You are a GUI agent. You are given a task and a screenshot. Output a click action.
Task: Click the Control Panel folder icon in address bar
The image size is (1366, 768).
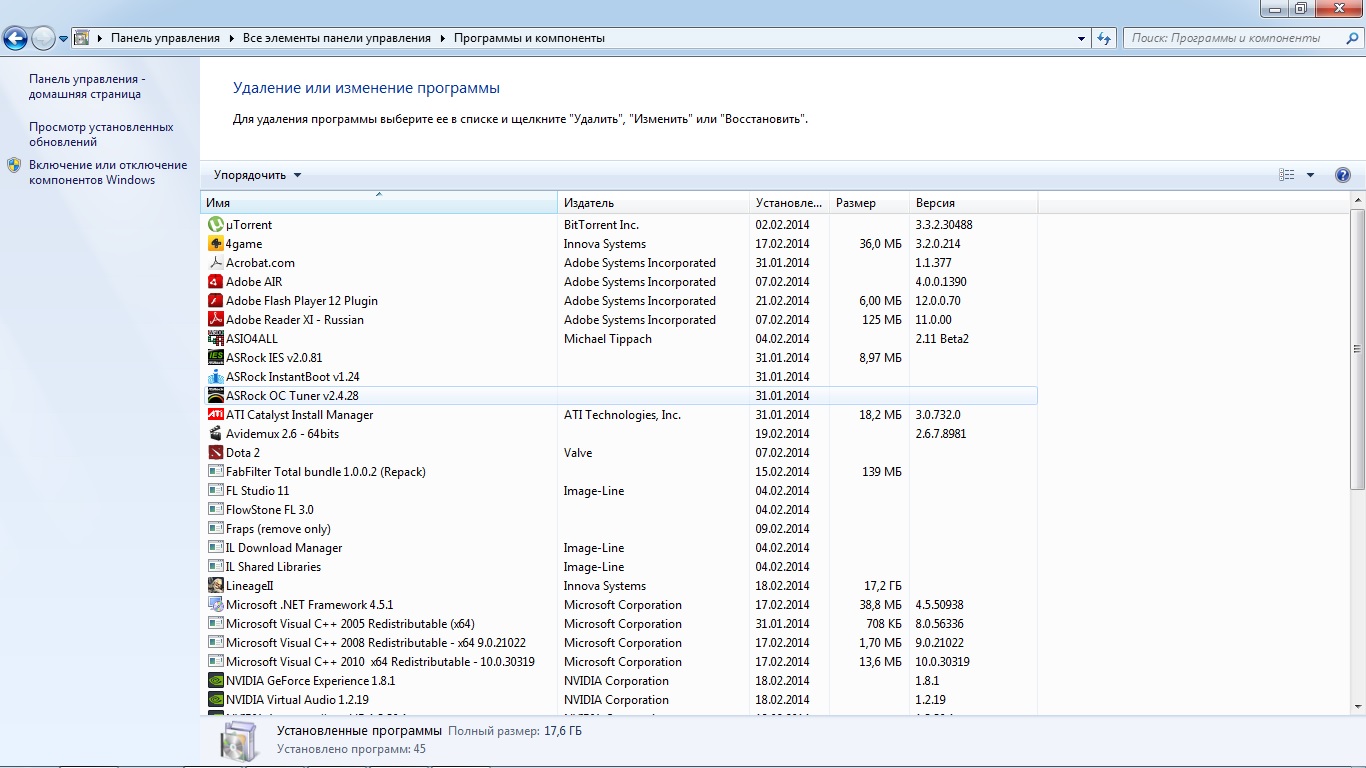pyautogui.click(x=82, y=38)
